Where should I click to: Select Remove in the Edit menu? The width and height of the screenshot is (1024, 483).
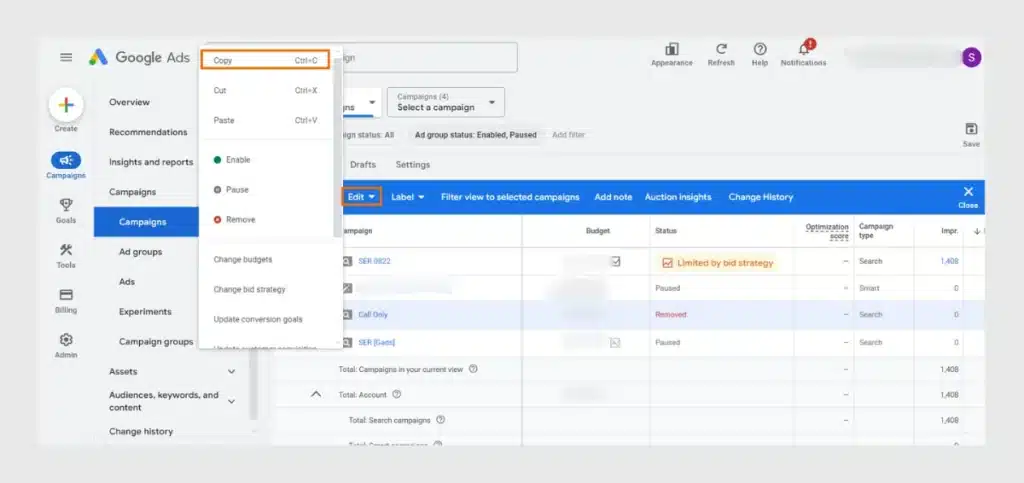coord(265,219)
